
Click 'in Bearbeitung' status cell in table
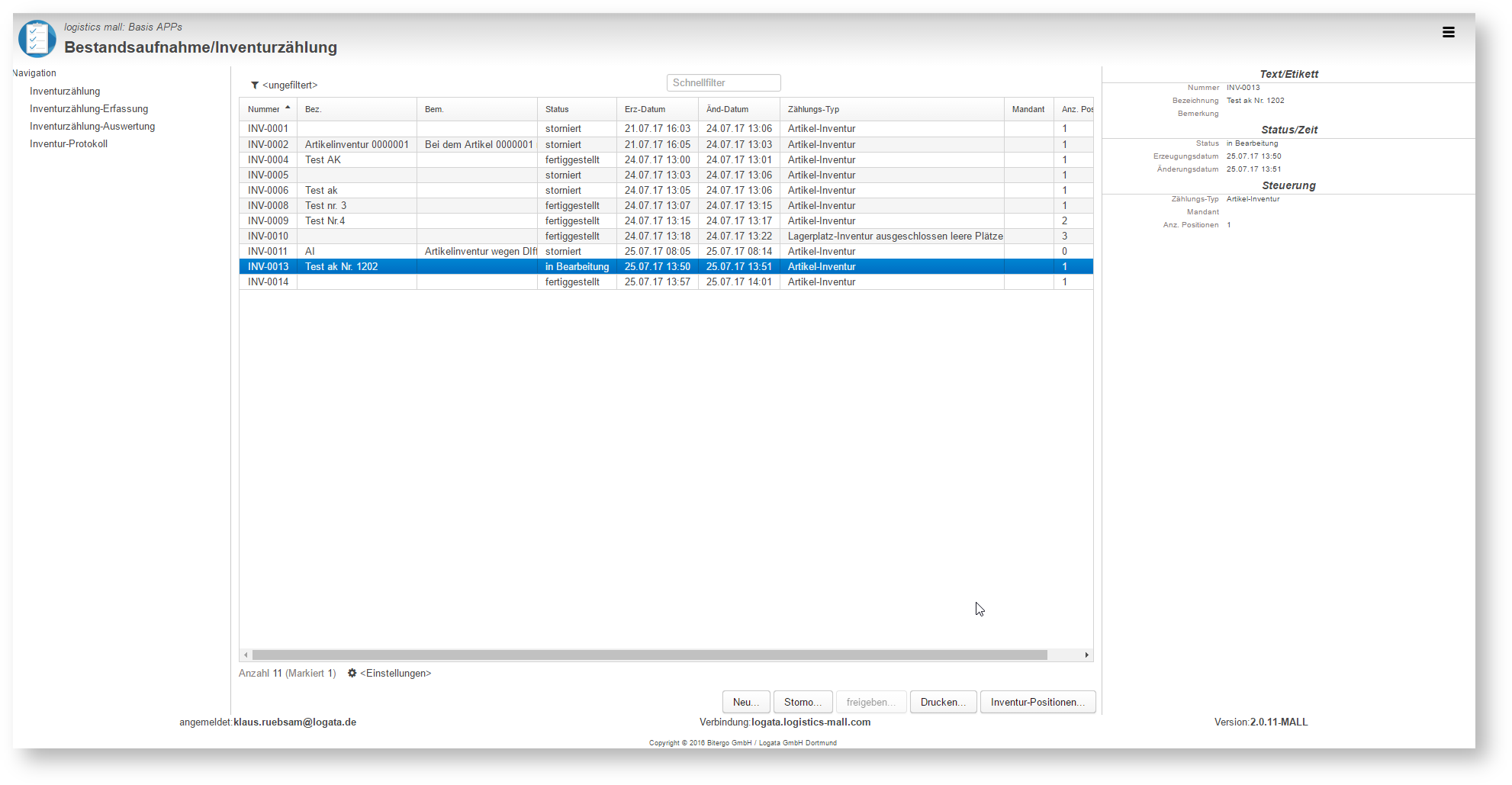pyautogui.click(x=577, y=266)
